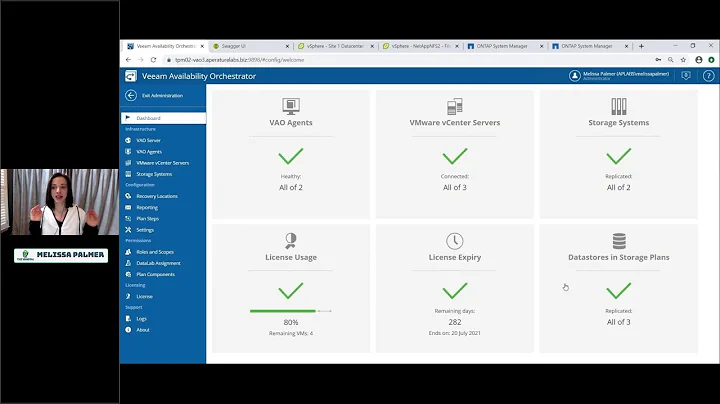The height and width of the screenshot is (404, 720).
Task: Click the VAO Server globe icon
Action: pyautogui.click(x=128, y=140)
